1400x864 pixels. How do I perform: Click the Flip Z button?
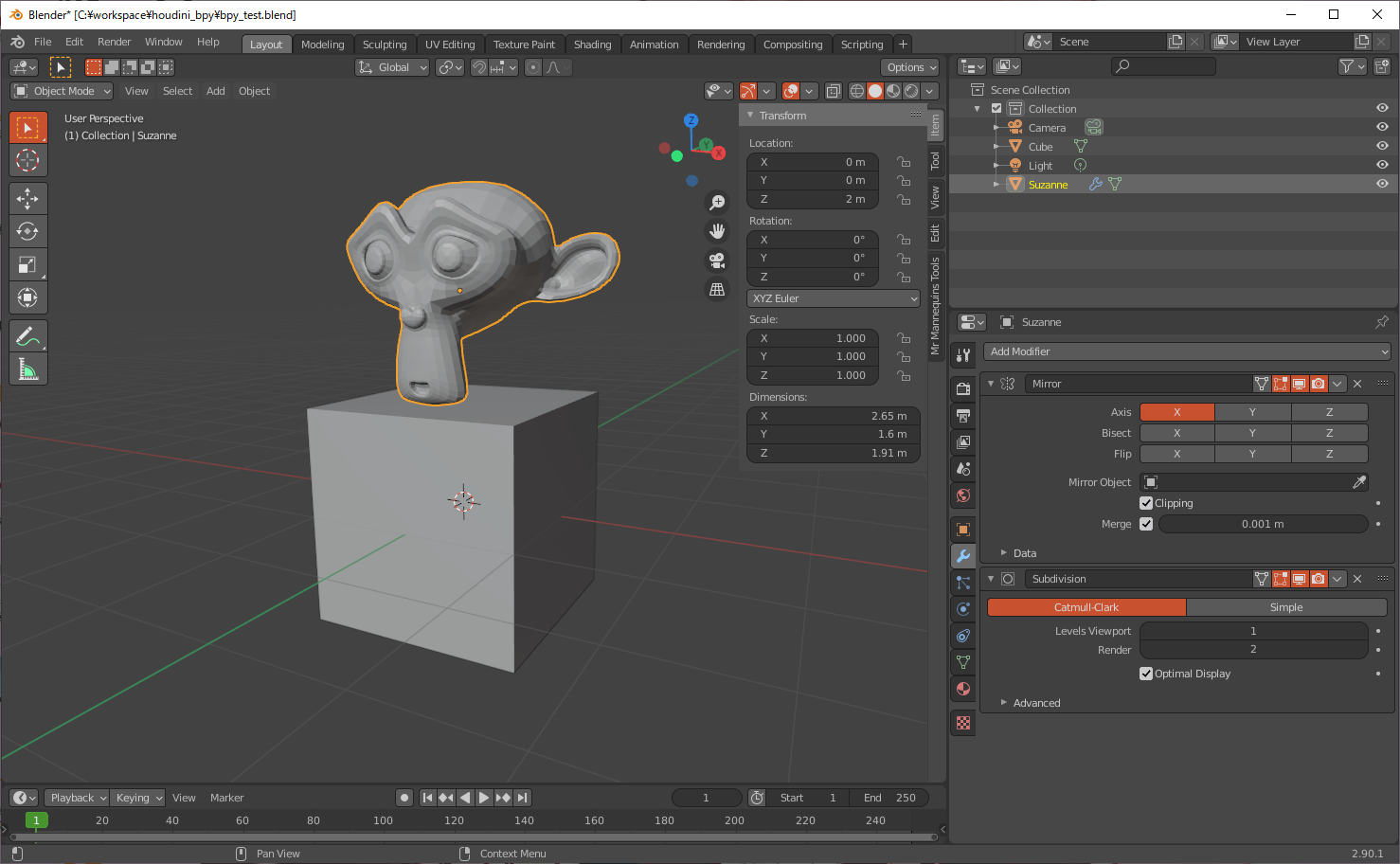pos(1329,454)
